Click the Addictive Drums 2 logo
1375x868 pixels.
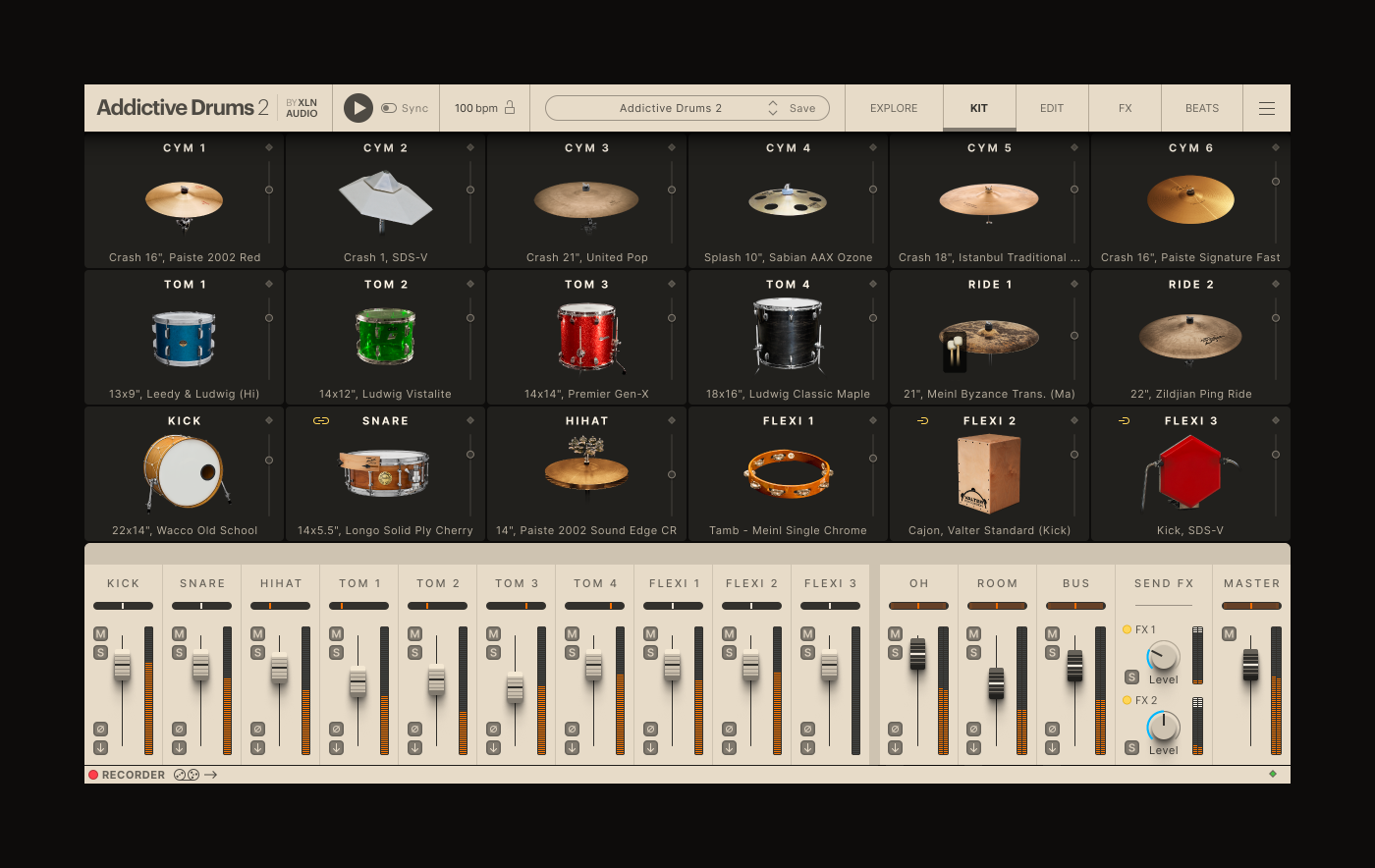click(x=183, y=108)
